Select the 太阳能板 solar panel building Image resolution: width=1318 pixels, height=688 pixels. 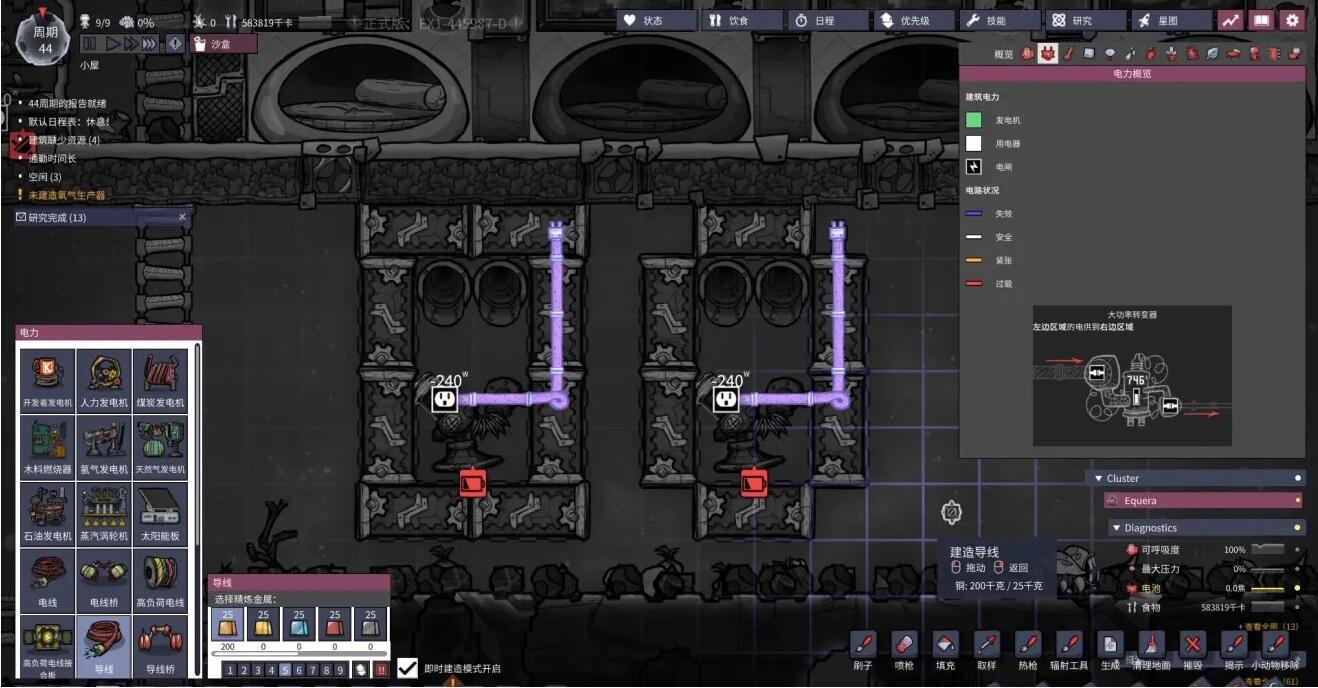click(x=160, y=514)
